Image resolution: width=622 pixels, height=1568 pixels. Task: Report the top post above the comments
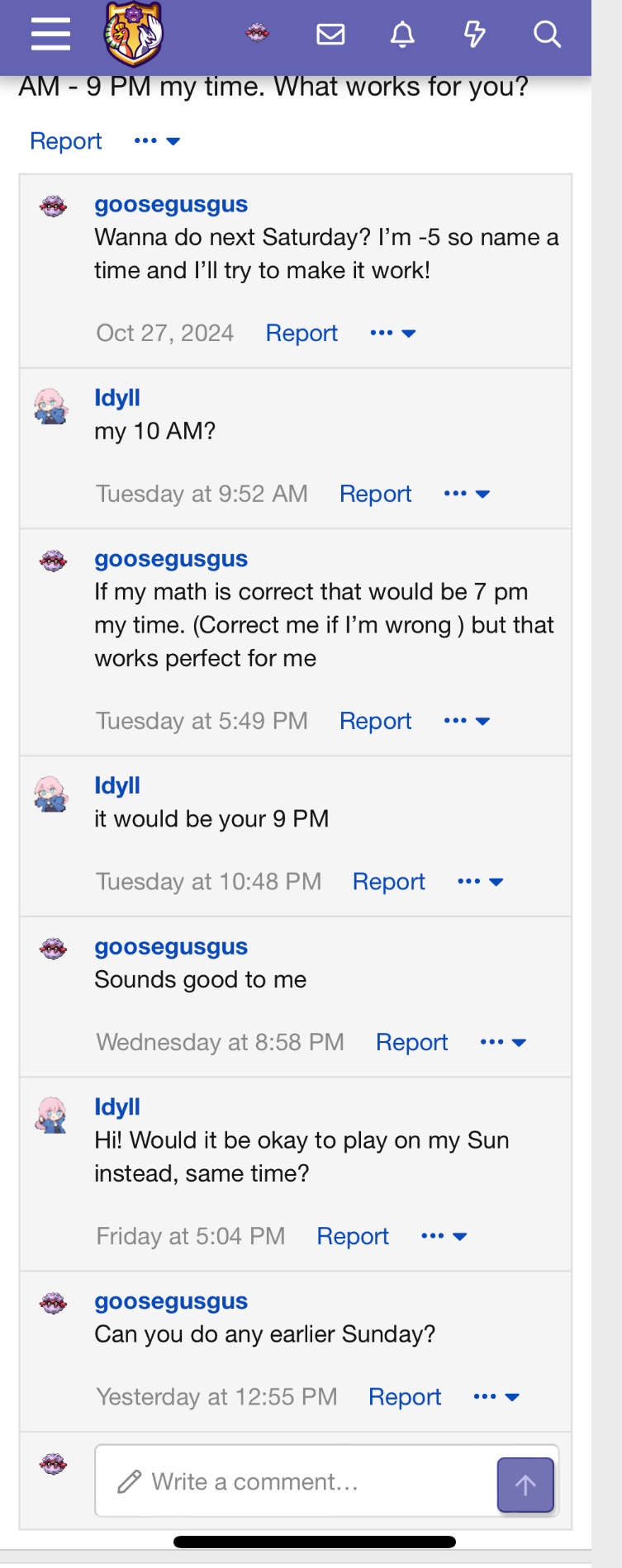click(x=65, y=141)
